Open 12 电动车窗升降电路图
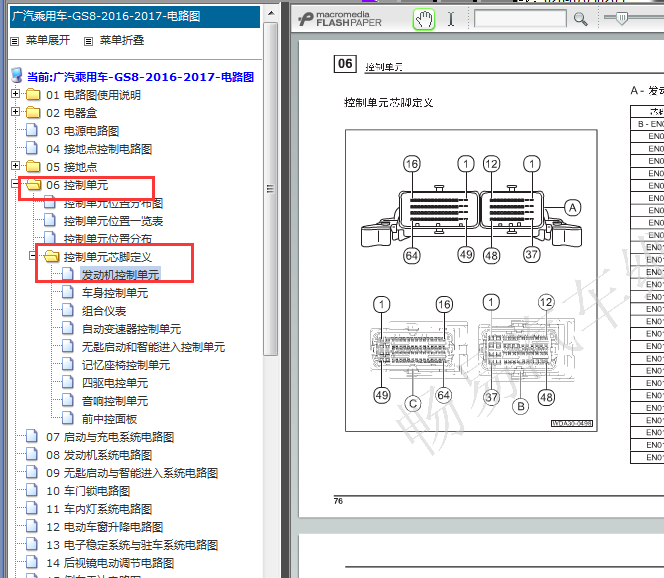Image resolution: width=664 pixels, height=578 pixels. coord(105,527)
